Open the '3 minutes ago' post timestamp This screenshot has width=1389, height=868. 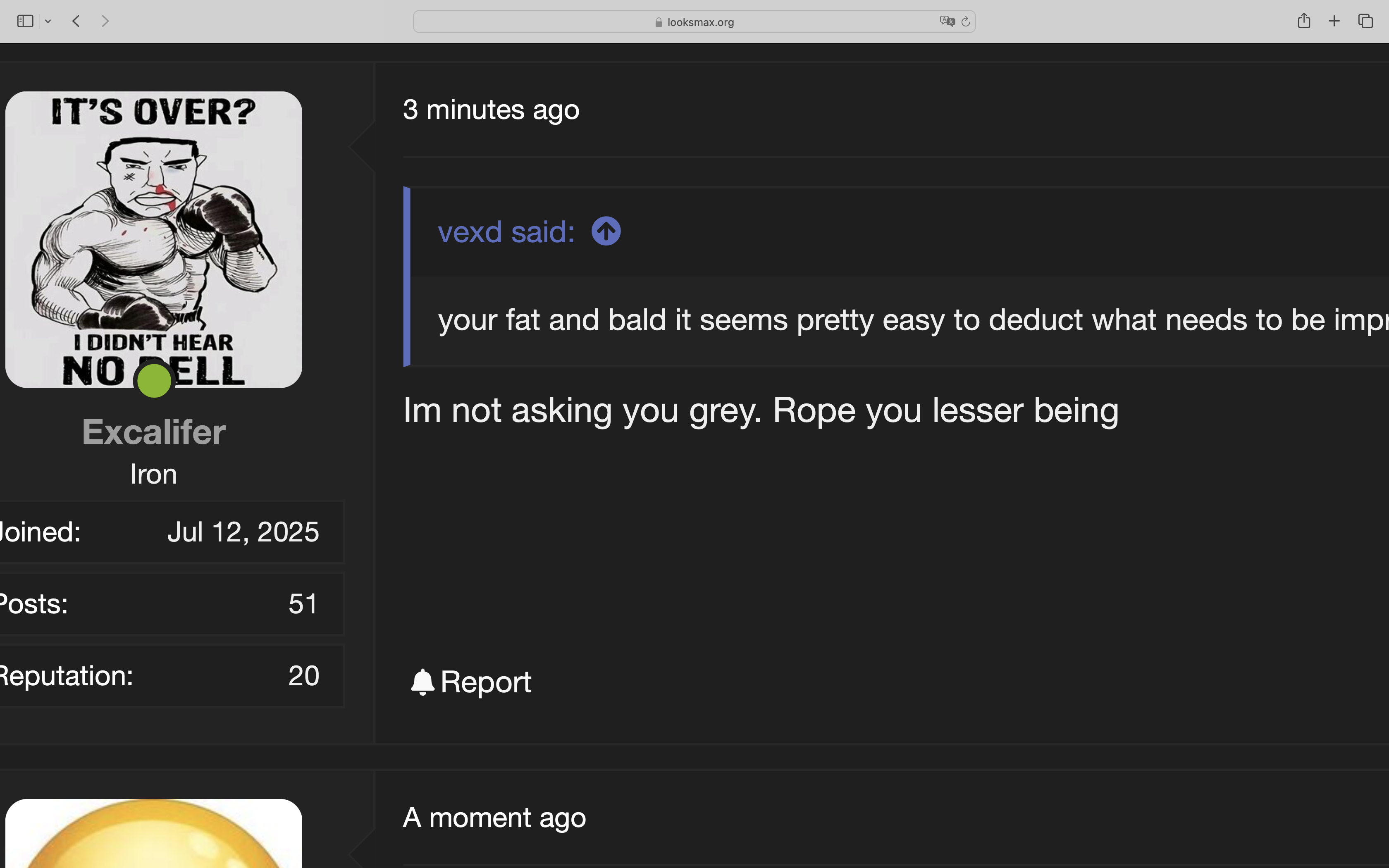[x=491, y=110]
